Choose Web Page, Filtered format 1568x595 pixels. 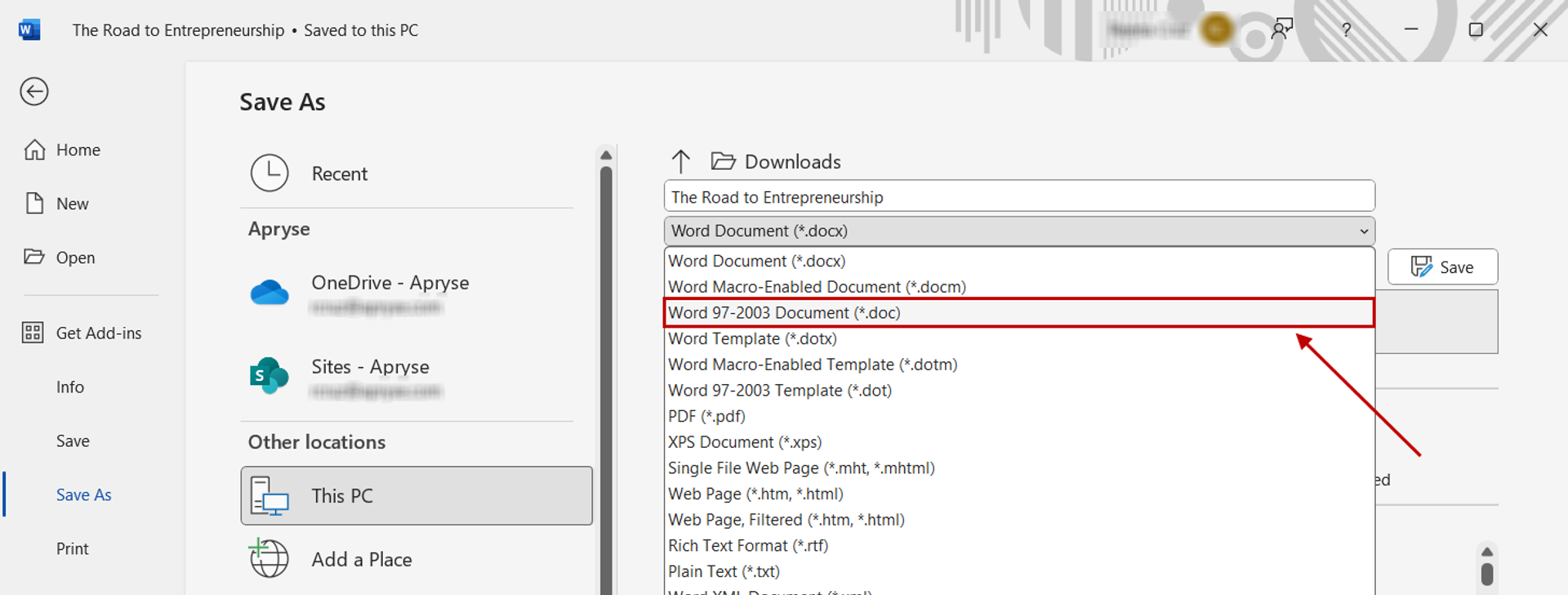point(1019,520)
